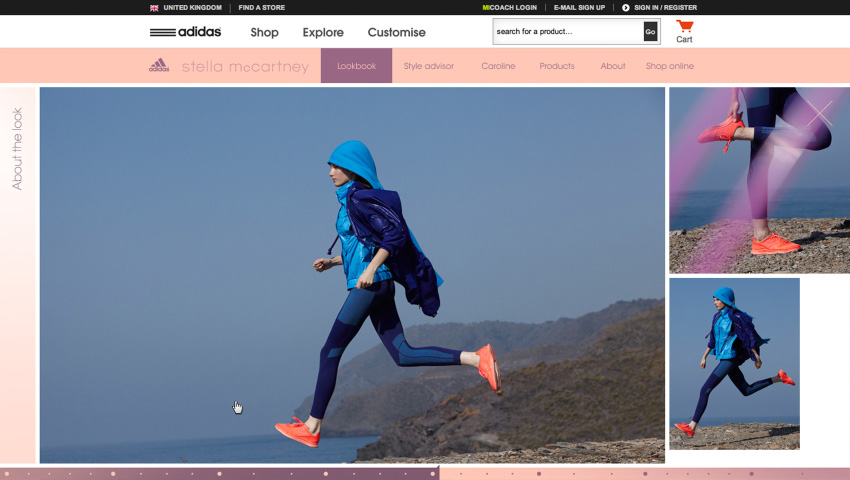
Task: Open E-MAIL SIGN UP
Action: pyautogui.click(x=579, y=8)
